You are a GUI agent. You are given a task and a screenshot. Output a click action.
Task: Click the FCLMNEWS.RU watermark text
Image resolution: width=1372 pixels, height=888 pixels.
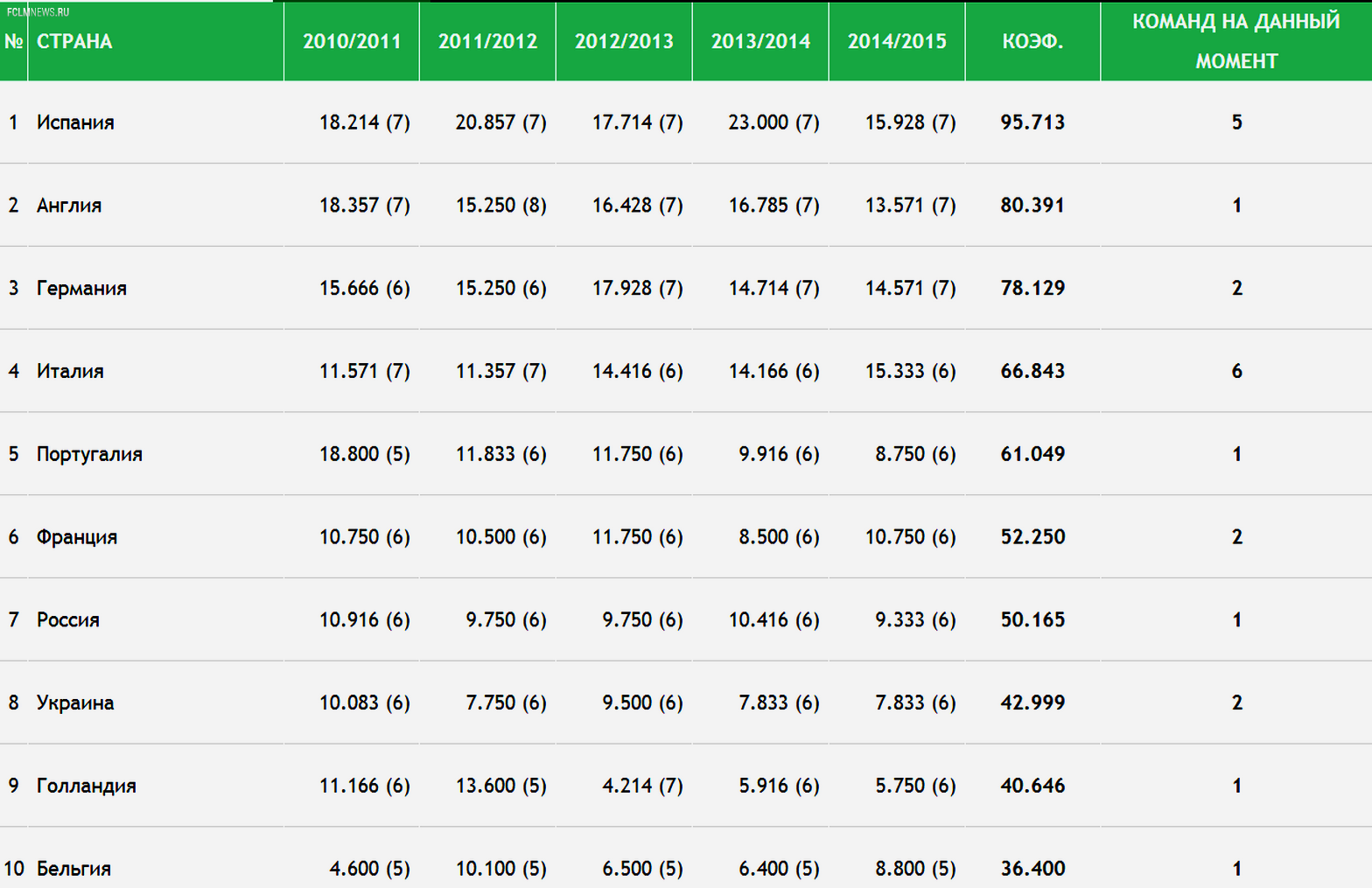tap(38, 11)
